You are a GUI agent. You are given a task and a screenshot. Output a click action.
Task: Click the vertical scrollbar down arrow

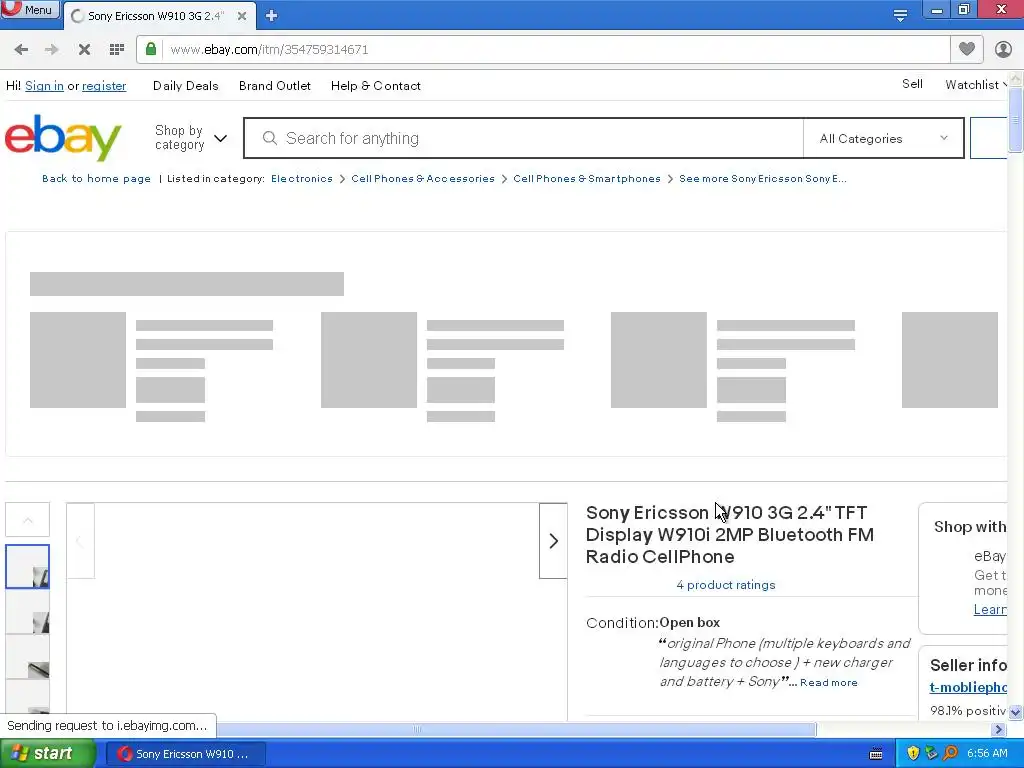[1016, 712]
